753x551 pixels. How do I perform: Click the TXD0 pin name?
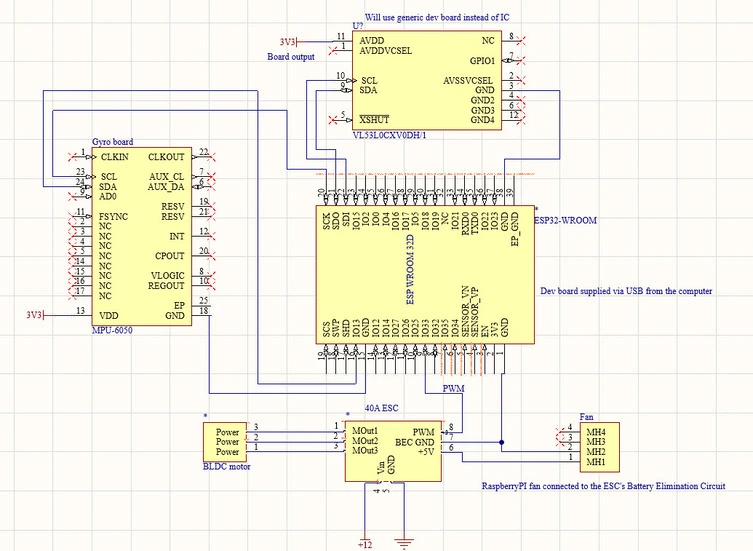474,224
